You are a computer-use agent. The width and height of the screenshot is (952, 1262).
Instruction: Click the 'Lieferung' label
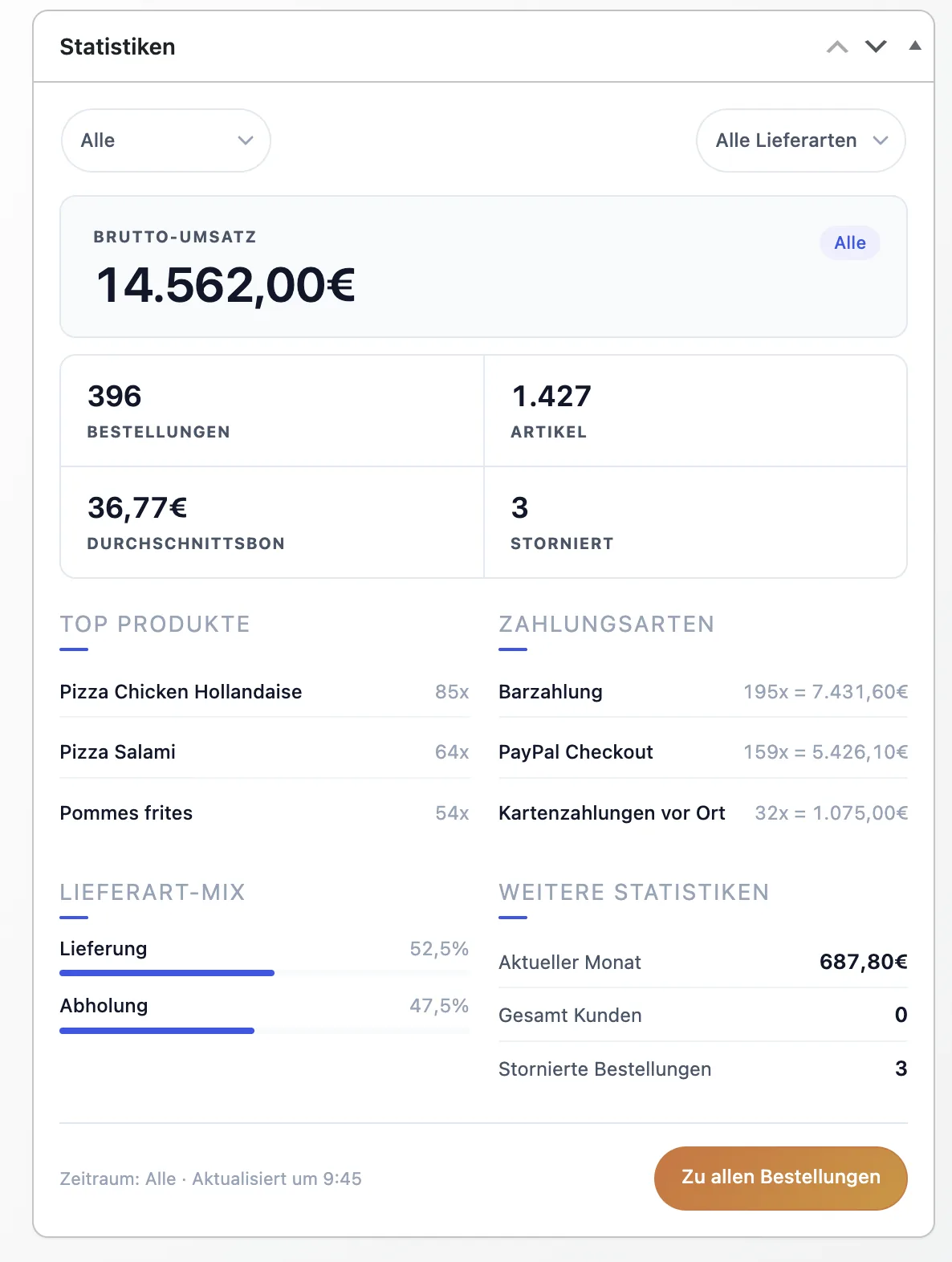pos(104,949)
